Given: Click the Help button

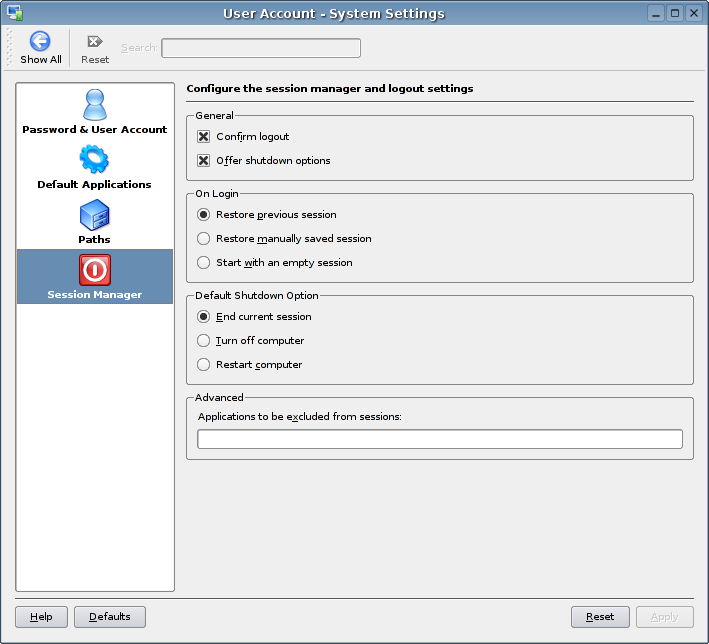Looking at the screenshot, I should point(41,617).
